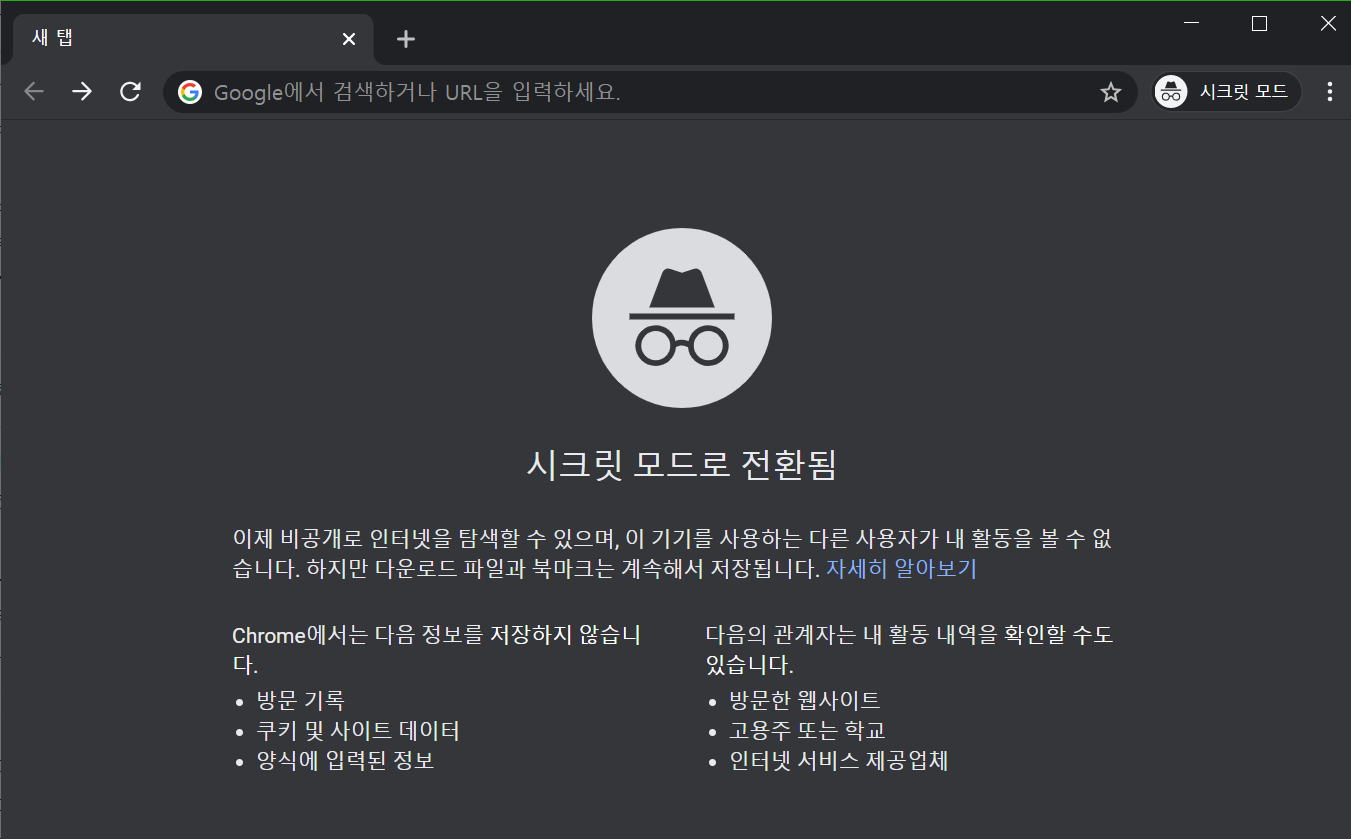Click the 방문 기록 list item
This screenshot has height=839, width=1351.
pyautogui.click(x=300, y=700)
